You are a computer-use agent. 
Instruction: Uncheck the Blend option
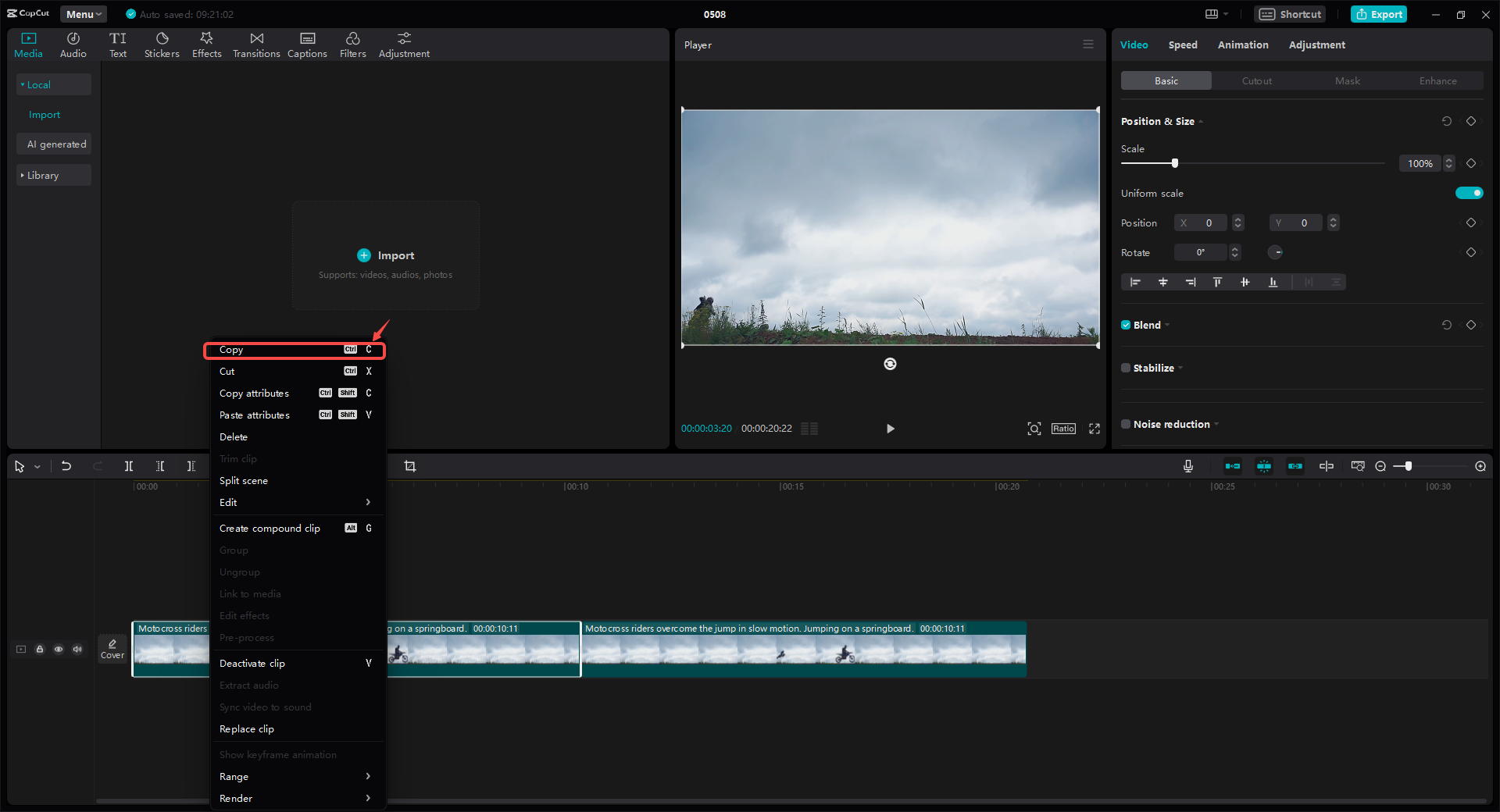pyautogui.click(x=1125, y=325)
